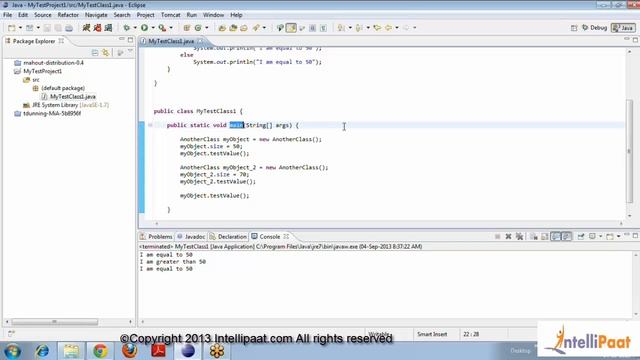This screenshot has height=360, width=640.
Task: Restart Tomcat using the toolbar cat icon
Action: [108, 28]
